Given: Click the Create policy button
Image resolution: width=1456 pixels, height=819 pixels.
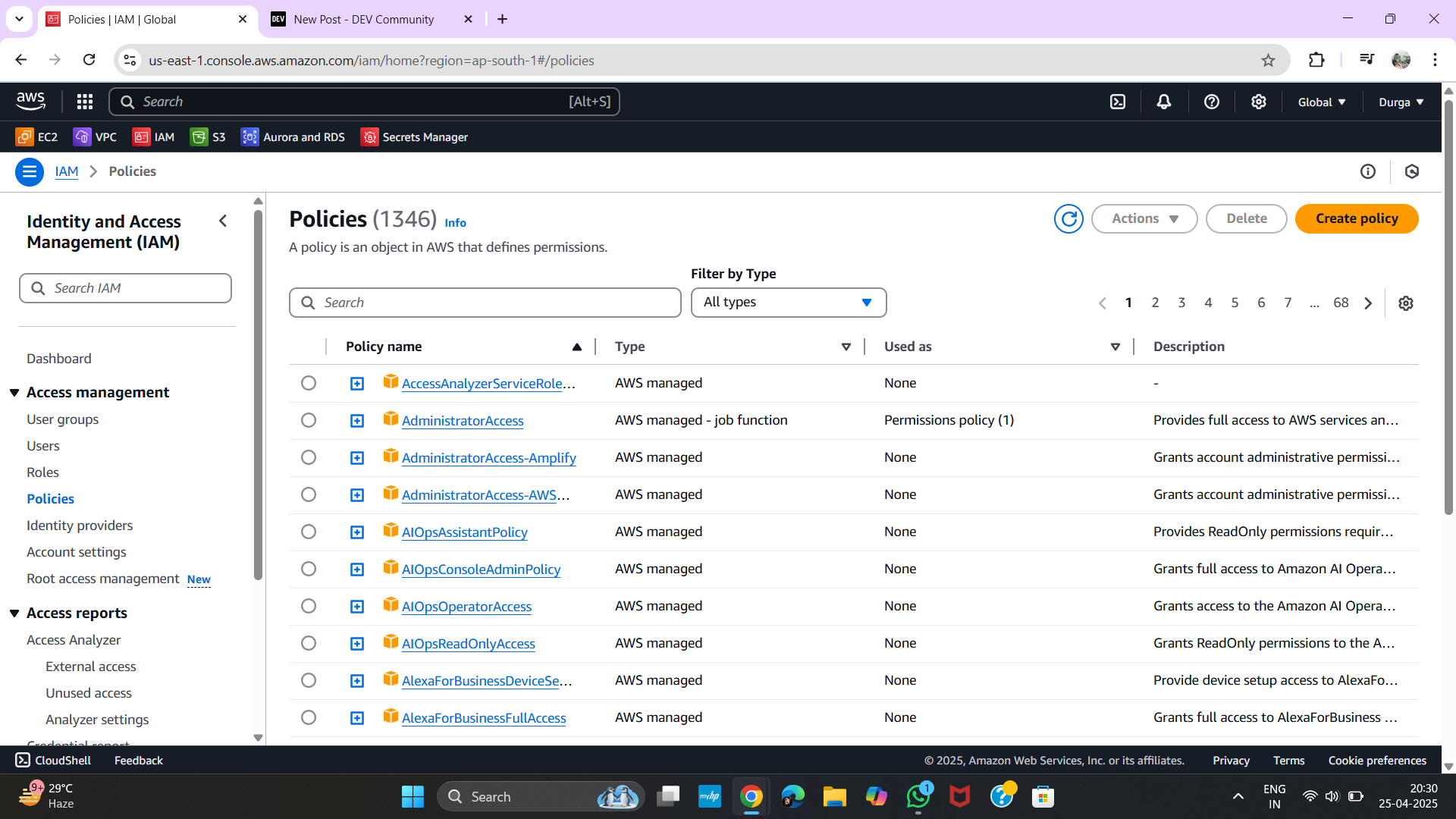Looking at the screenshot, I should tap(1357, 219).
